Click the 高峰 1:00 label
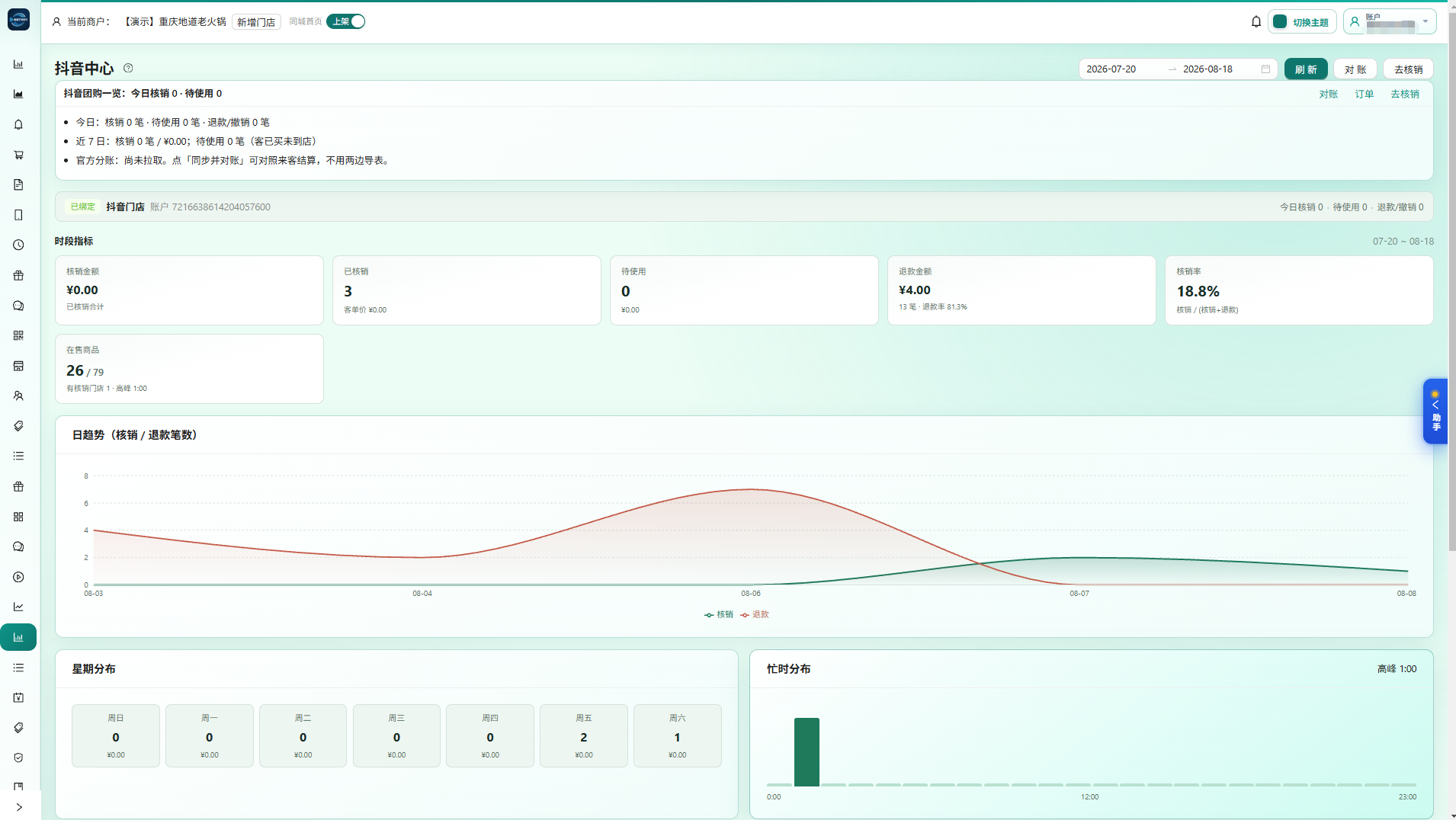 tap(1397, 669)
